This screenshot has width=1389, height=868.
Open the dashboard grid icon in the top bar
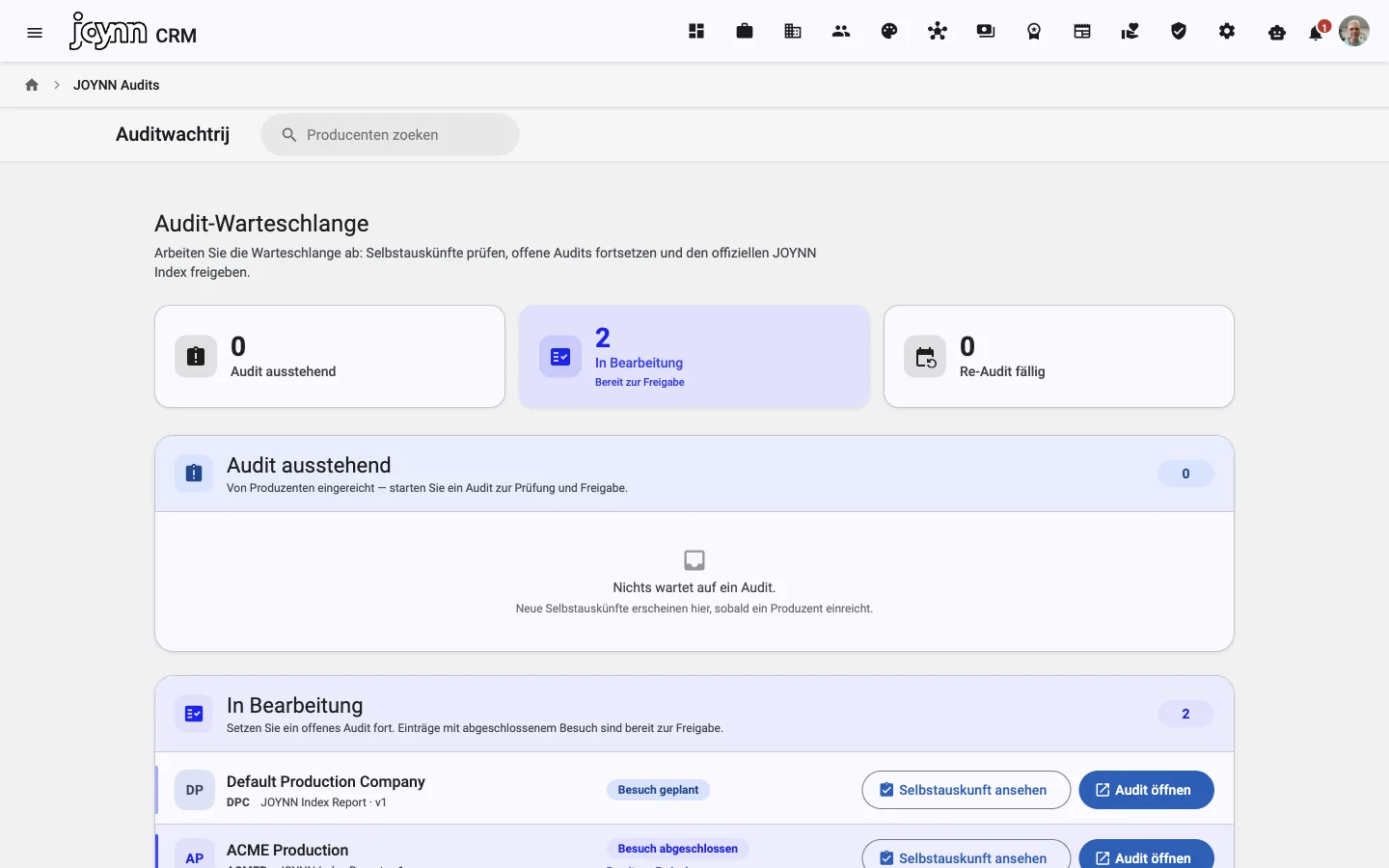click(696, 32)
